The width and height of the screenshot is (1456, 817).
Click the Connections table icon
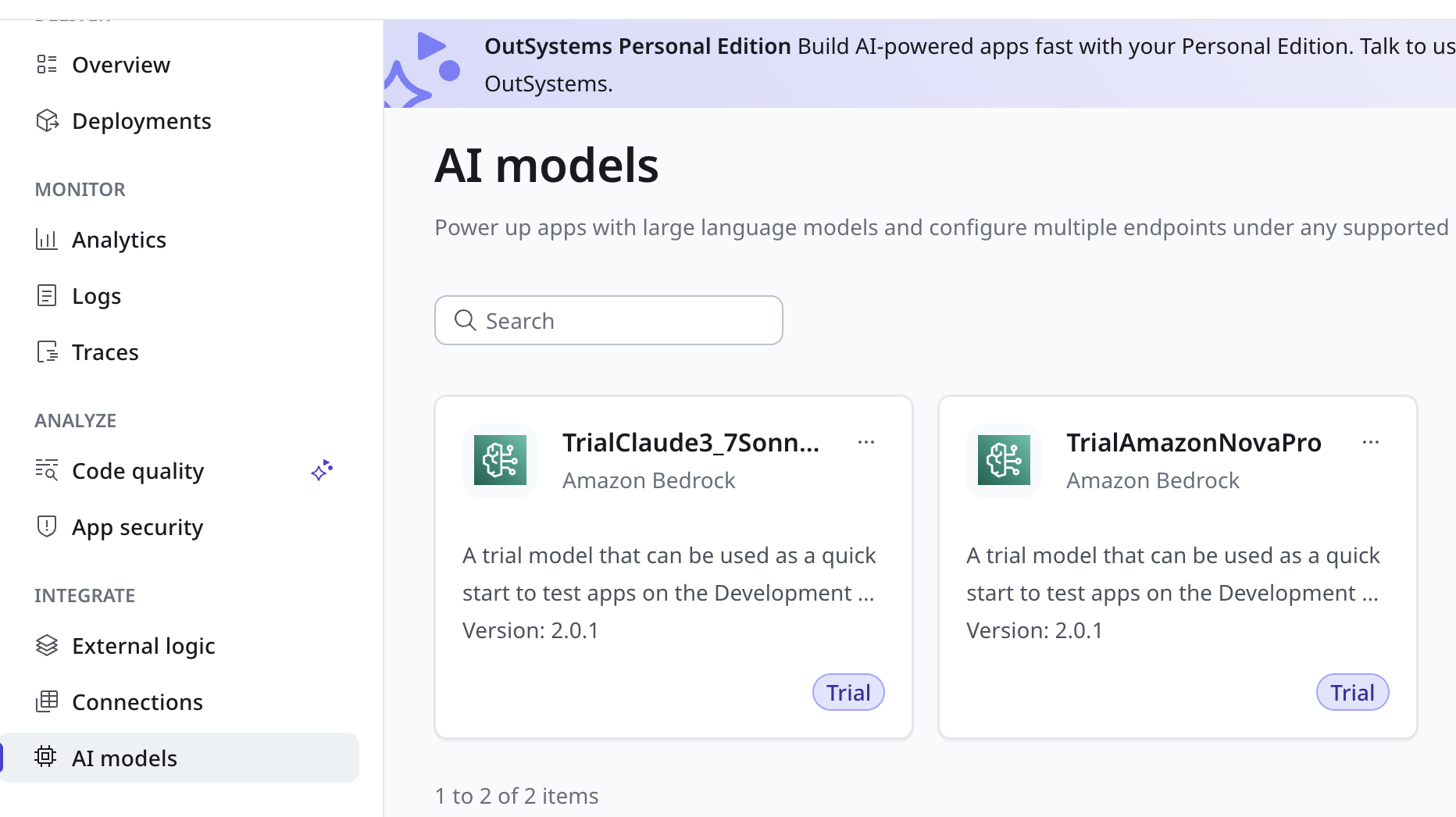(47, 701)
